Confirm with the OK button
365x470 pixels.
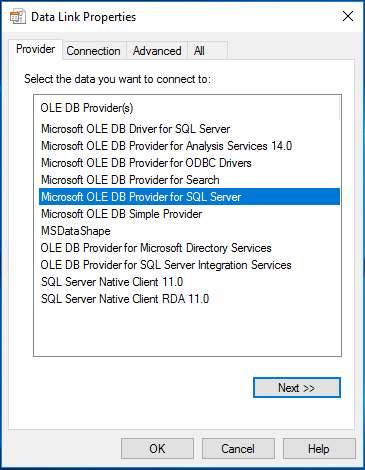click(x=157, y=449)
